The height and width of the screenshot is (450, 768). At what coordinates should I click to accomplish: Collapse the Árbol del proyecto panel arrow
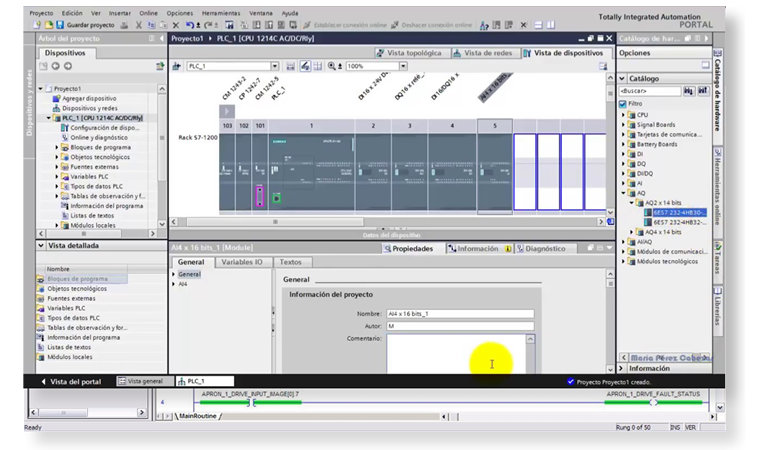click(161, 38)
